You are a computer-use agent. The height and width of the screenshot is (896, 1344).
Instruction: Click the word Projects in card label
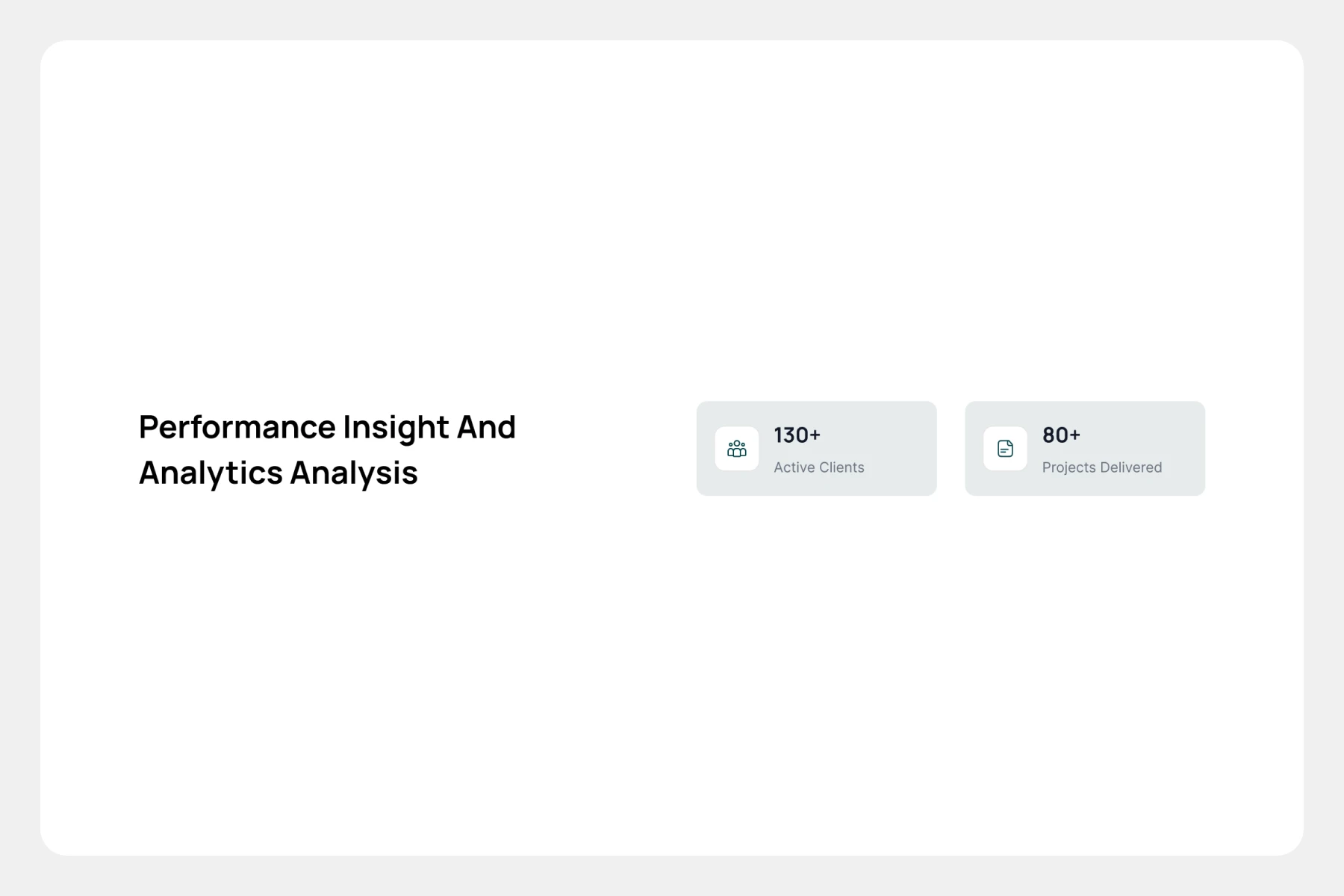(1068, 467)
